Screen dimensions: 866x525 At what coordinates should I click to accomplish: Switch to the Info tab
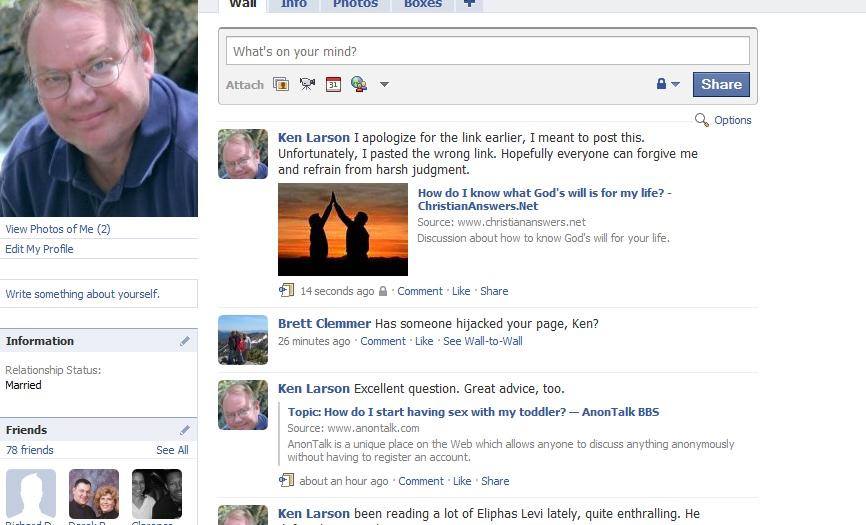tap(294, 4)
